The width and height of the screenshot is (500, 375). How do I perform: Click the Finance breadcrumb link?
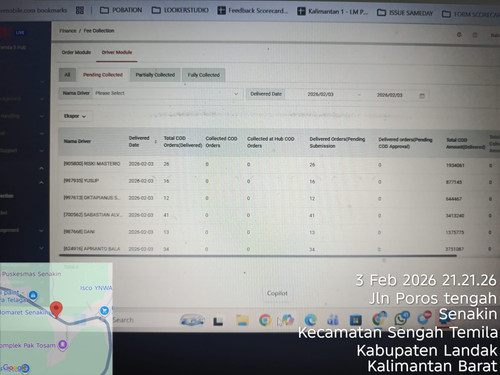[x=68, y=31]
